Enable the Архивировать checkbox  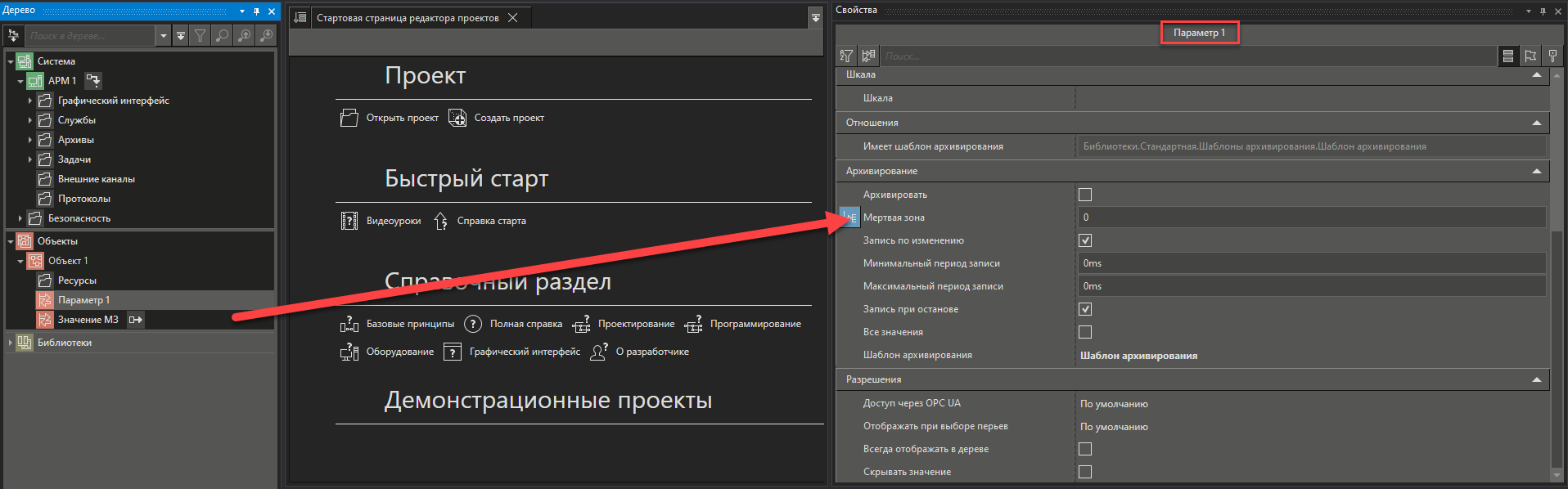[1085, 195]
